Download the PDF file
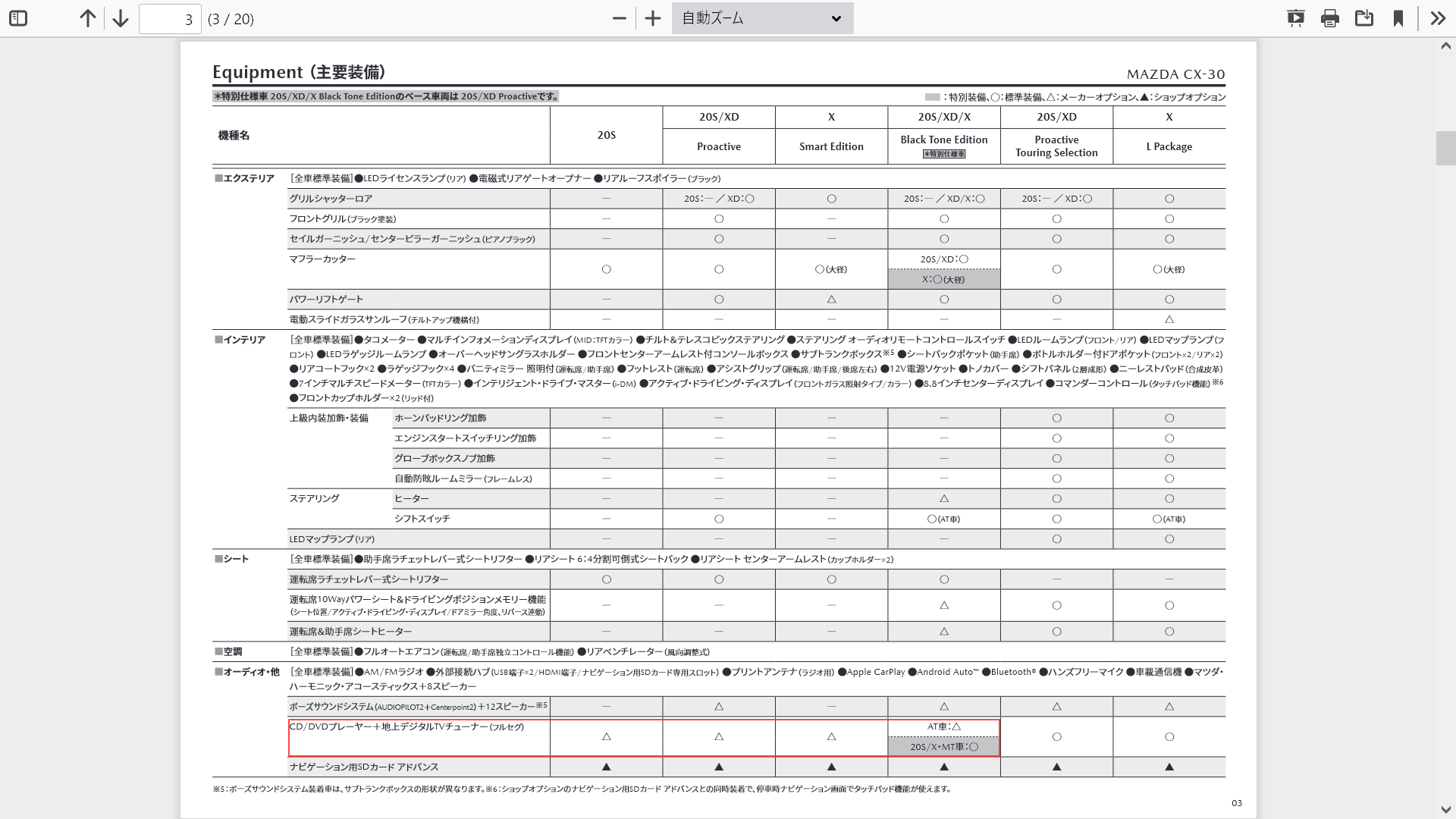The height and width of the screenshot is (819, 1456). pos(1363,18)
